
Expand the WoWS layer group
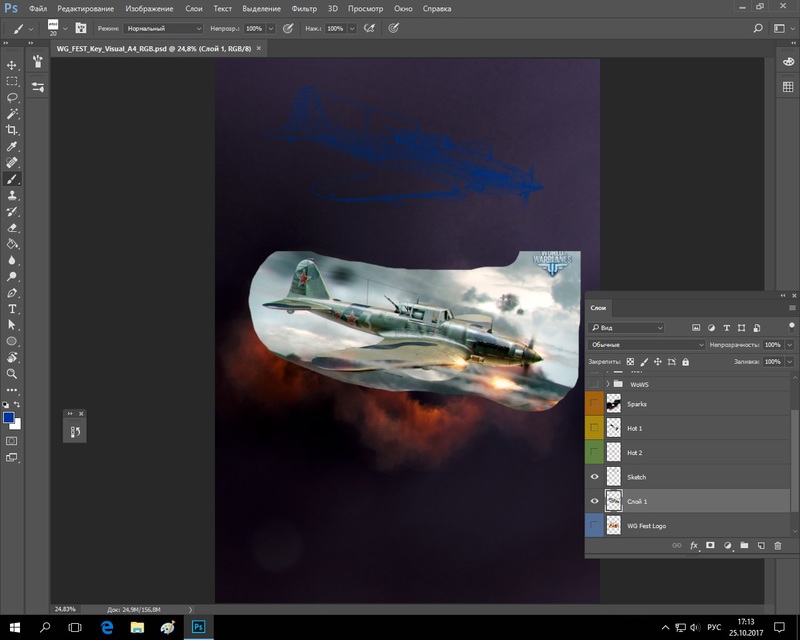608,384
